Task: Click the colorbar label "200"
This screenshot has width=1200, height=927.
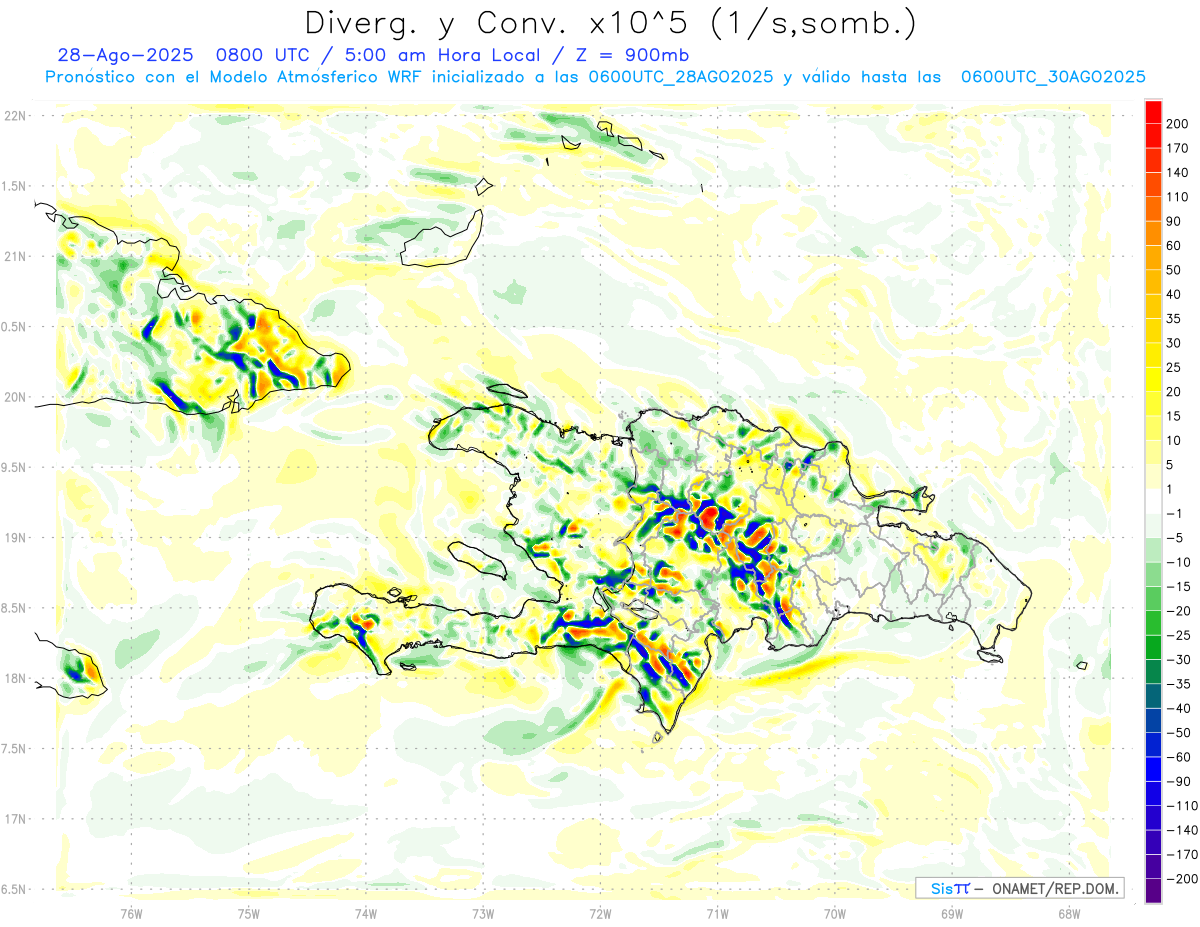Action: 1177,124
